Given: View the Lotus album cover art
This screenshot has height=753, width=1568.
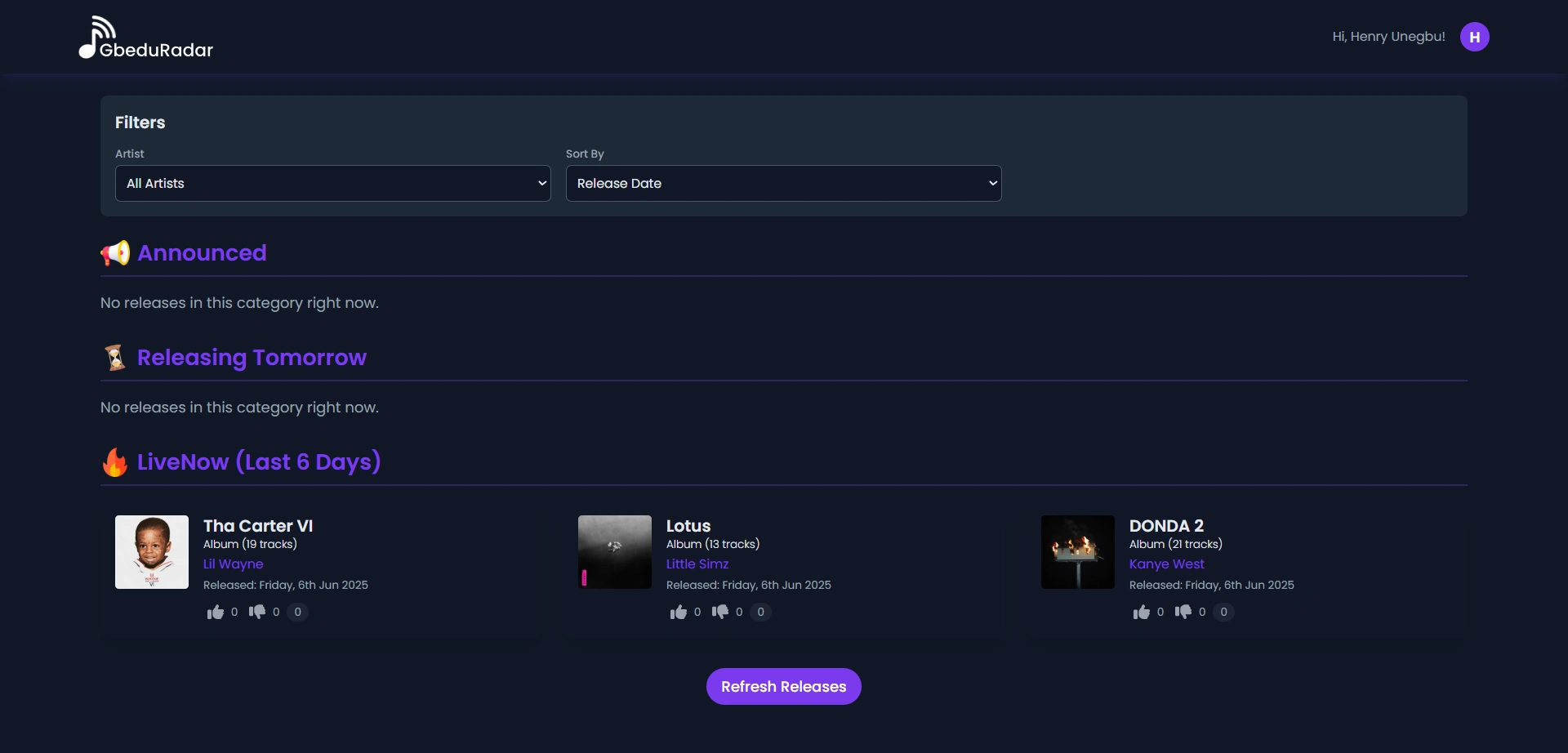Looking at the screenshot, I should [615, 552].
